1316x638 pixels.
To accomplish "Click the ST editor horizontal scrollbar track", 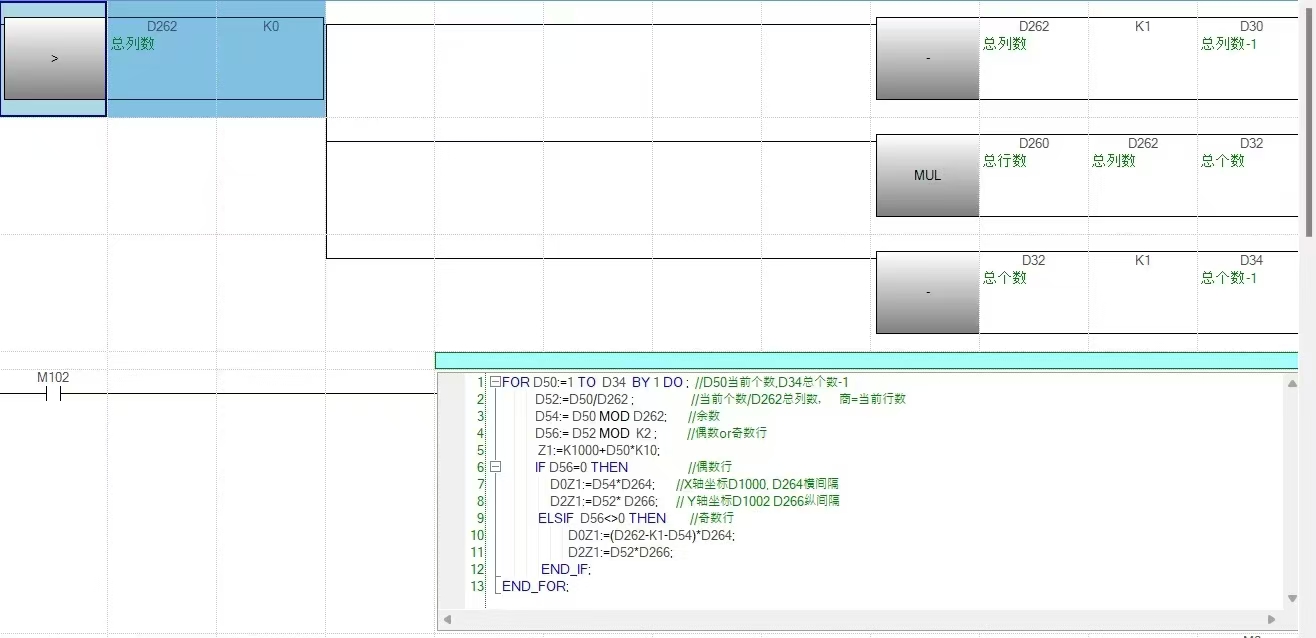I will [860, 619].
